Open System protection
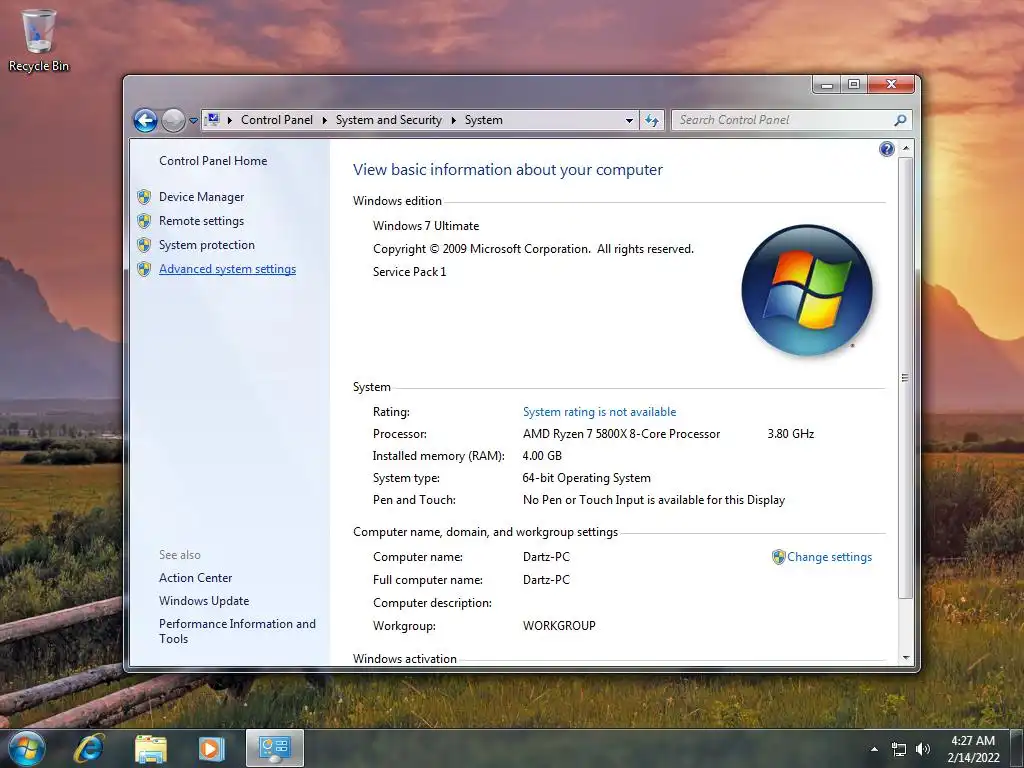The height and width of the screenshot is (768, 1024). [206, 245]
